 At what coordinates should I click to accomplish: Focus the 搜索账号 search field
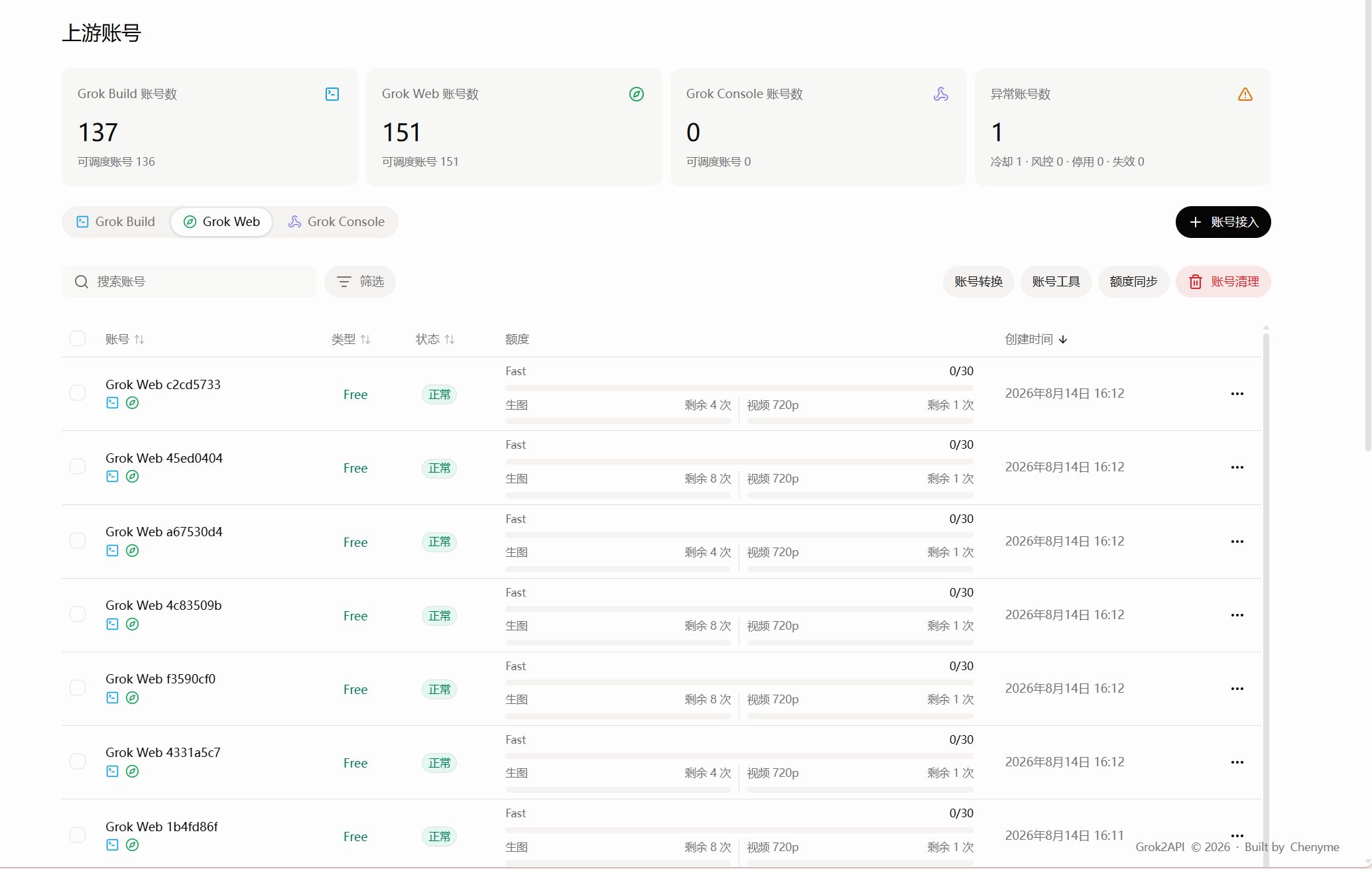click(189, 282)
